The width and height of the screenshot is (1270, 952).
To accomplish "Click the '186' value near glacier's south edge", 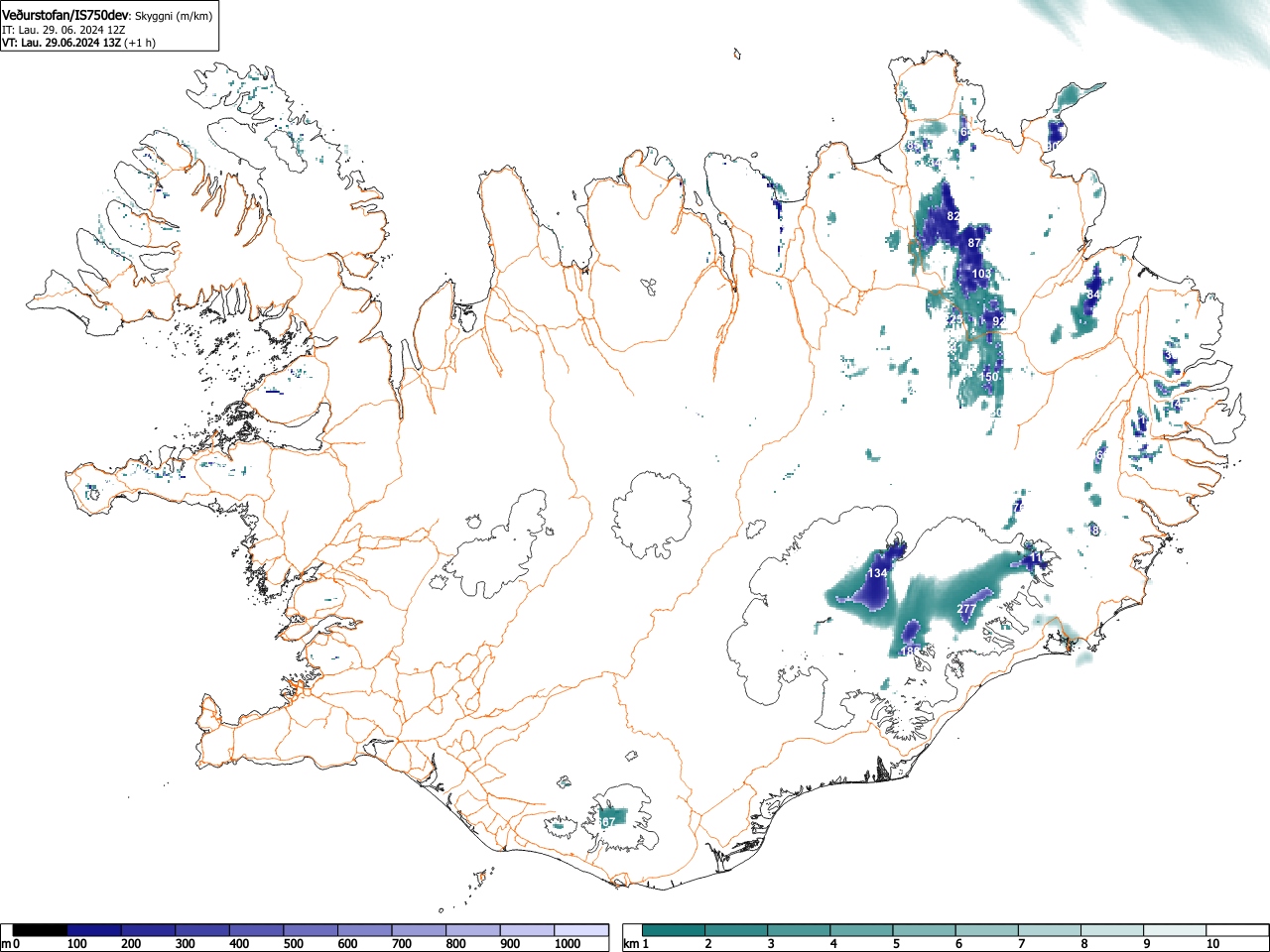I will coord(910,652).
